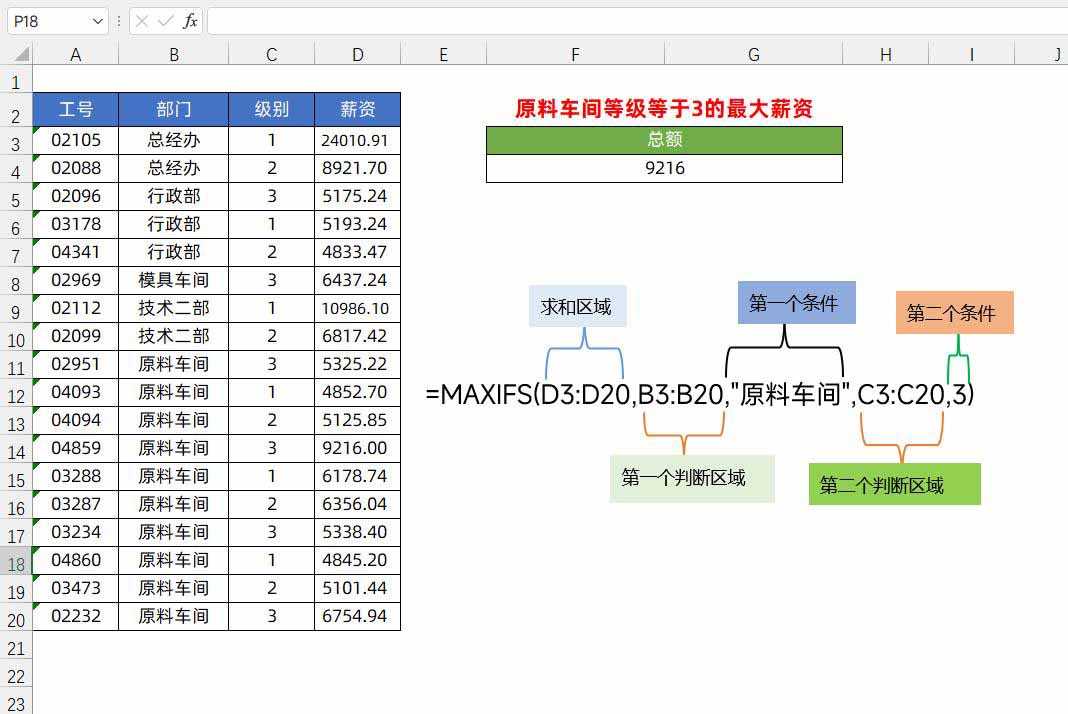1068x714 pixels.
Task: Open the Name Box dropdown arrow
Action: click(x=97, y=21)
